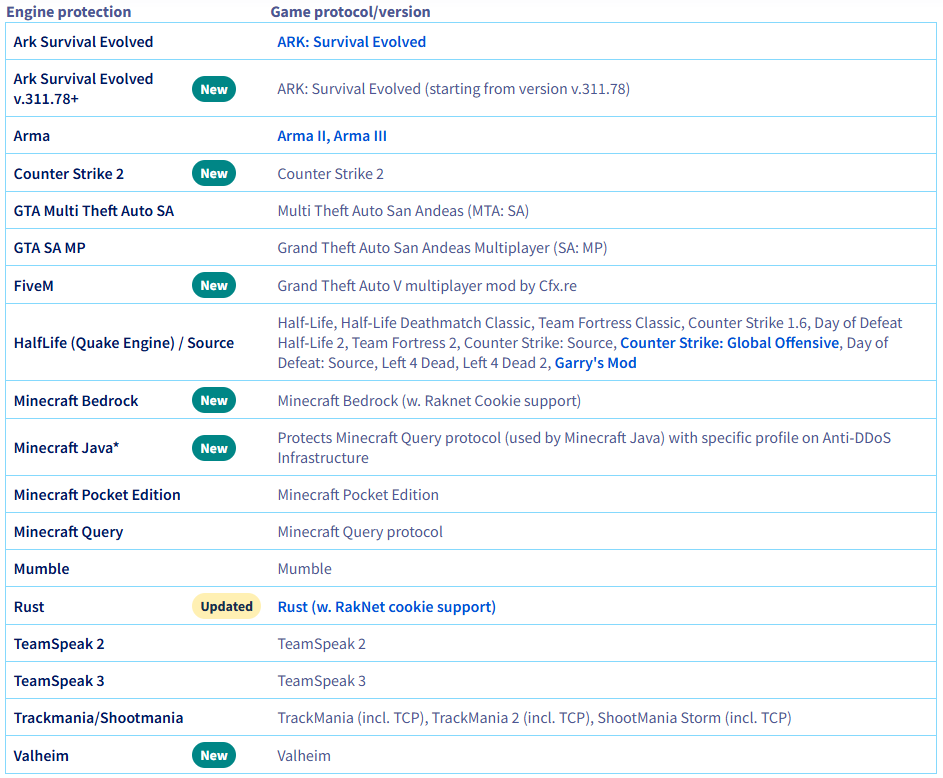Open the Arma II, Arma III link
Viewport: 943px width, 778px height.
point(332,136)
